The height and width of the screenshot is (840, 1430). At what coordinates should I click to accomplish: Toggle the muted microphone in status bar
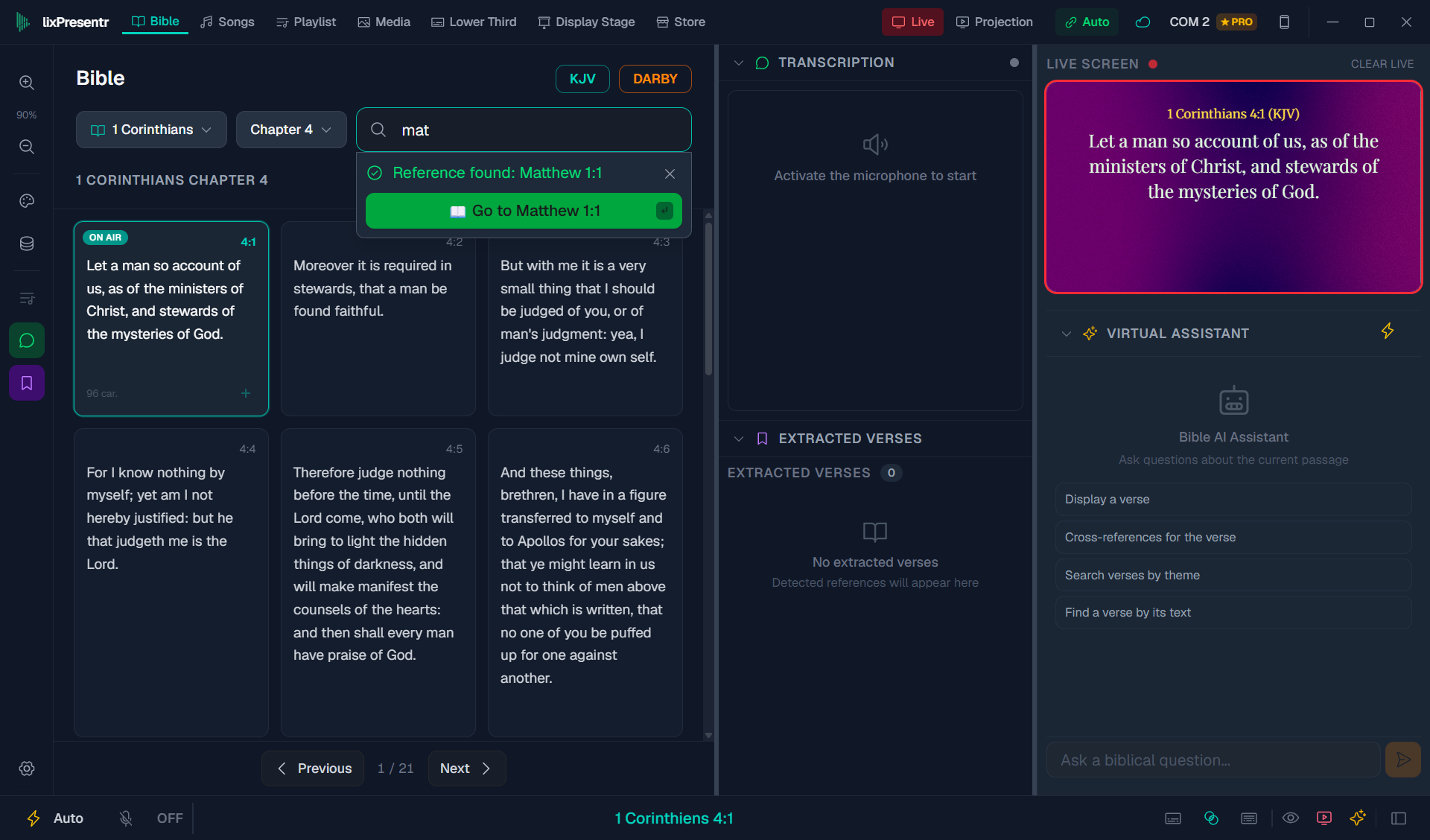point(126,818)
